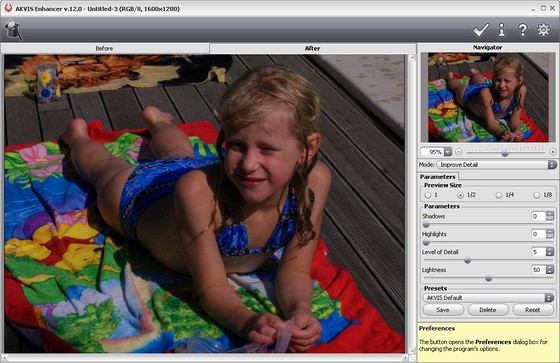
Task: Open help with the question mark icon
Action: point(522,30)
